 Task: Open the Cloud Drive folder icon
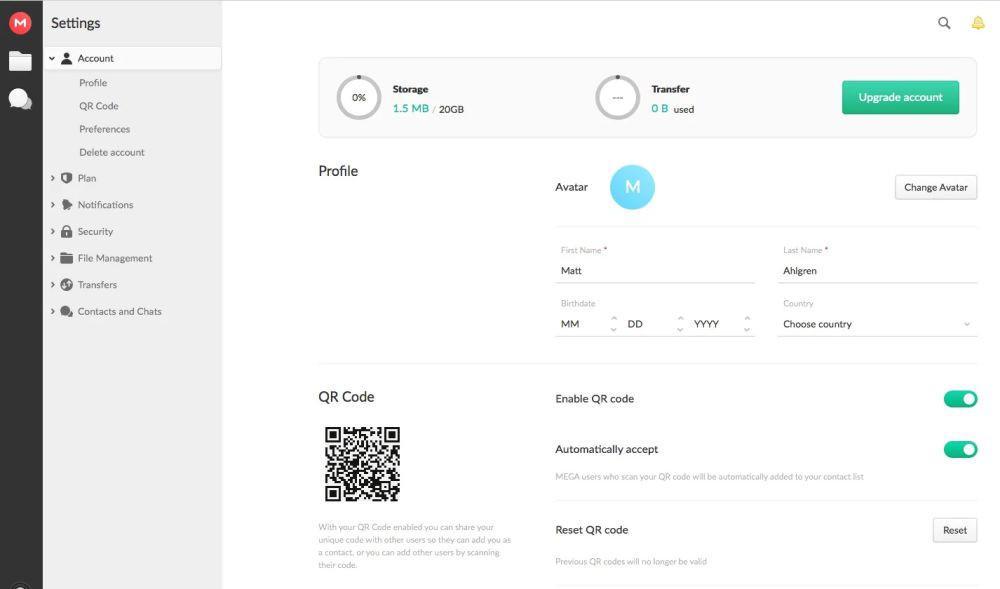(20, 61)
